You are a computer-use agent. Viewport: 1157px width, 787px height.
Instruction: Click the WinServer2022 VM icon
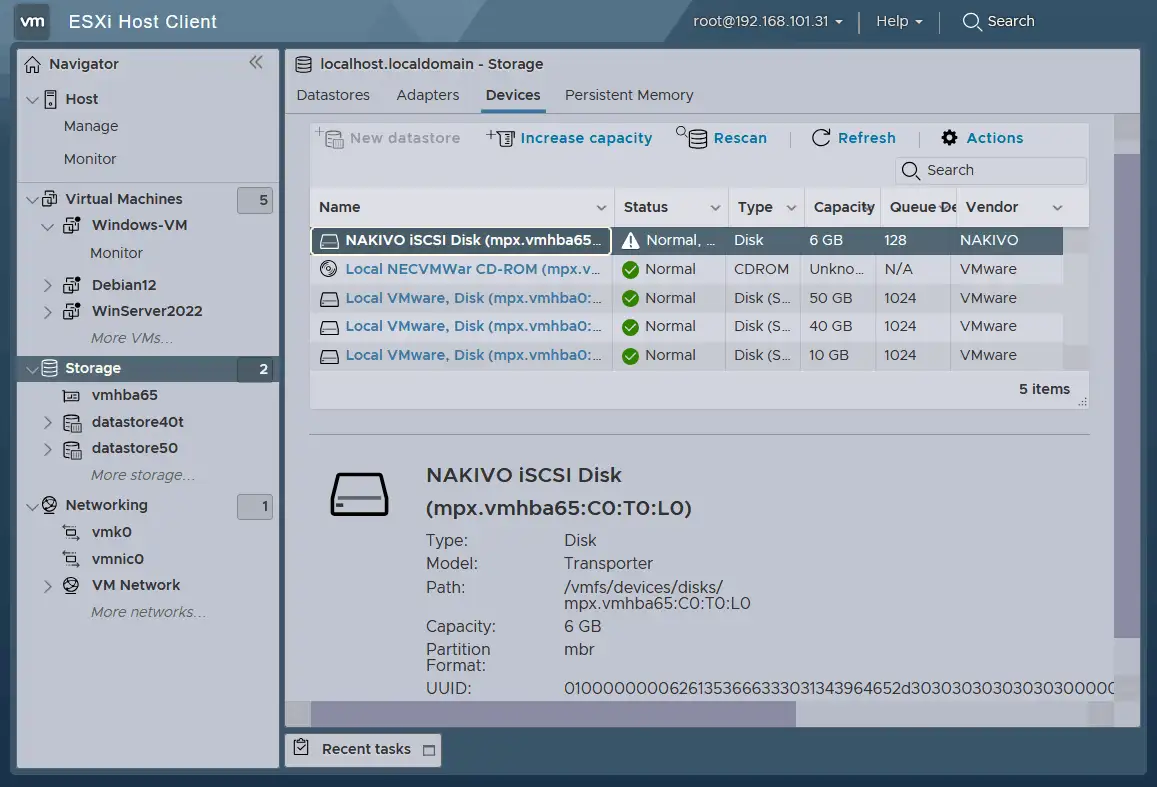coord(72,311)
